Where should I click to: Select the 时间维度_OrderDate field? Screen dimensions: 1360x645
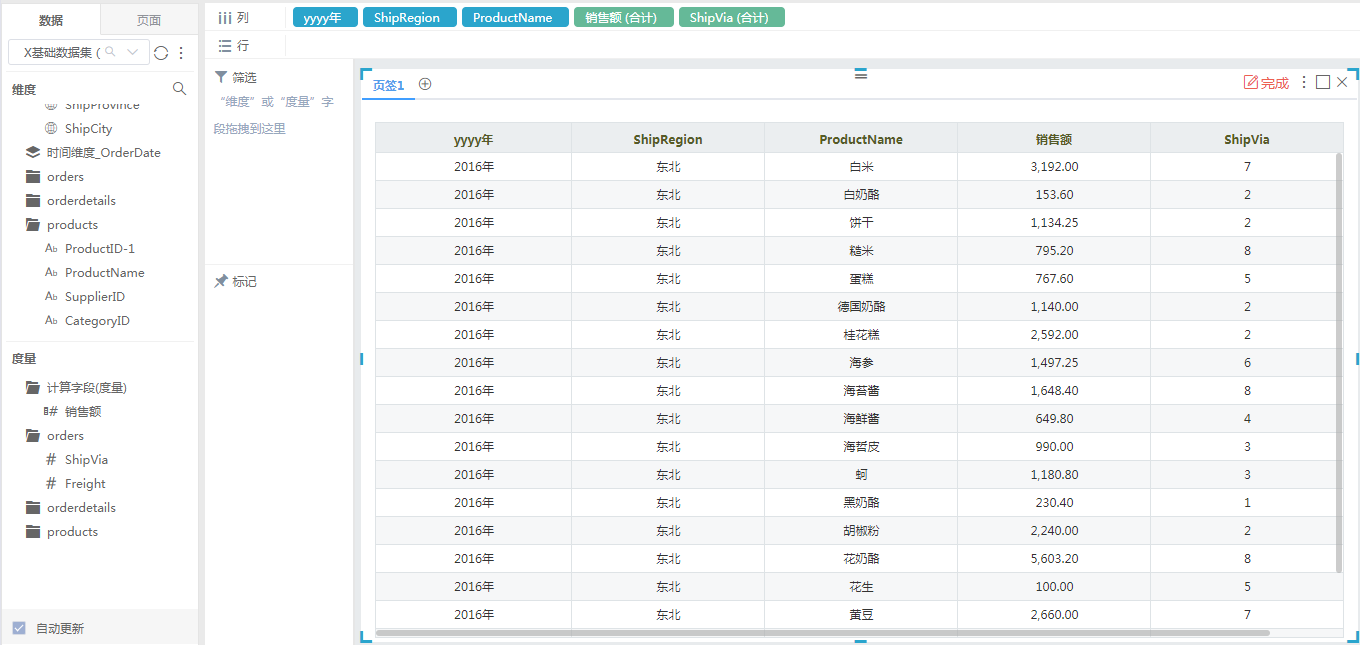pos(104,153)
